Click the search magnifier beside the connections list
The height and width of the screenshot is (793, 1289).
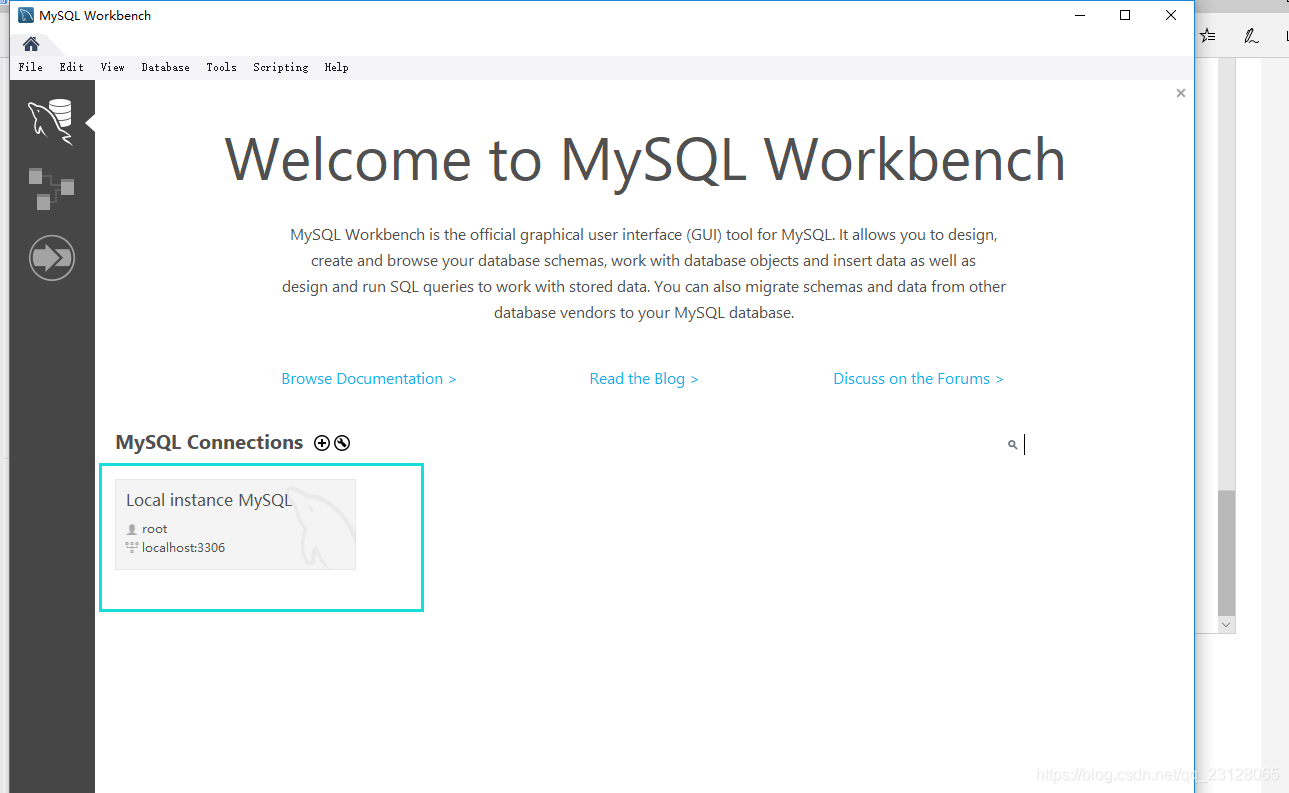(1012, 444)
